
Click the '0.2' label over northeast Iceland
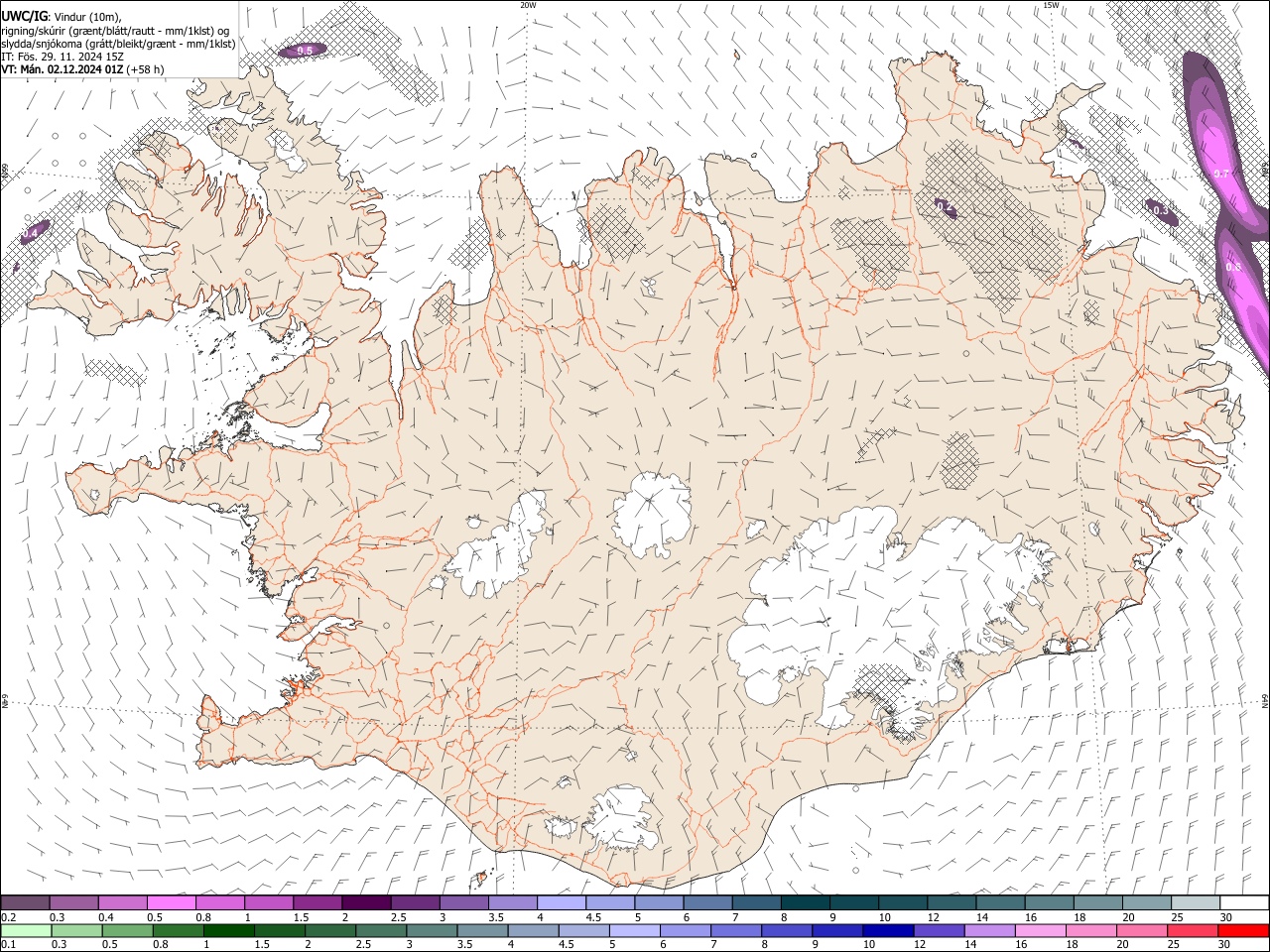point(945,208)
